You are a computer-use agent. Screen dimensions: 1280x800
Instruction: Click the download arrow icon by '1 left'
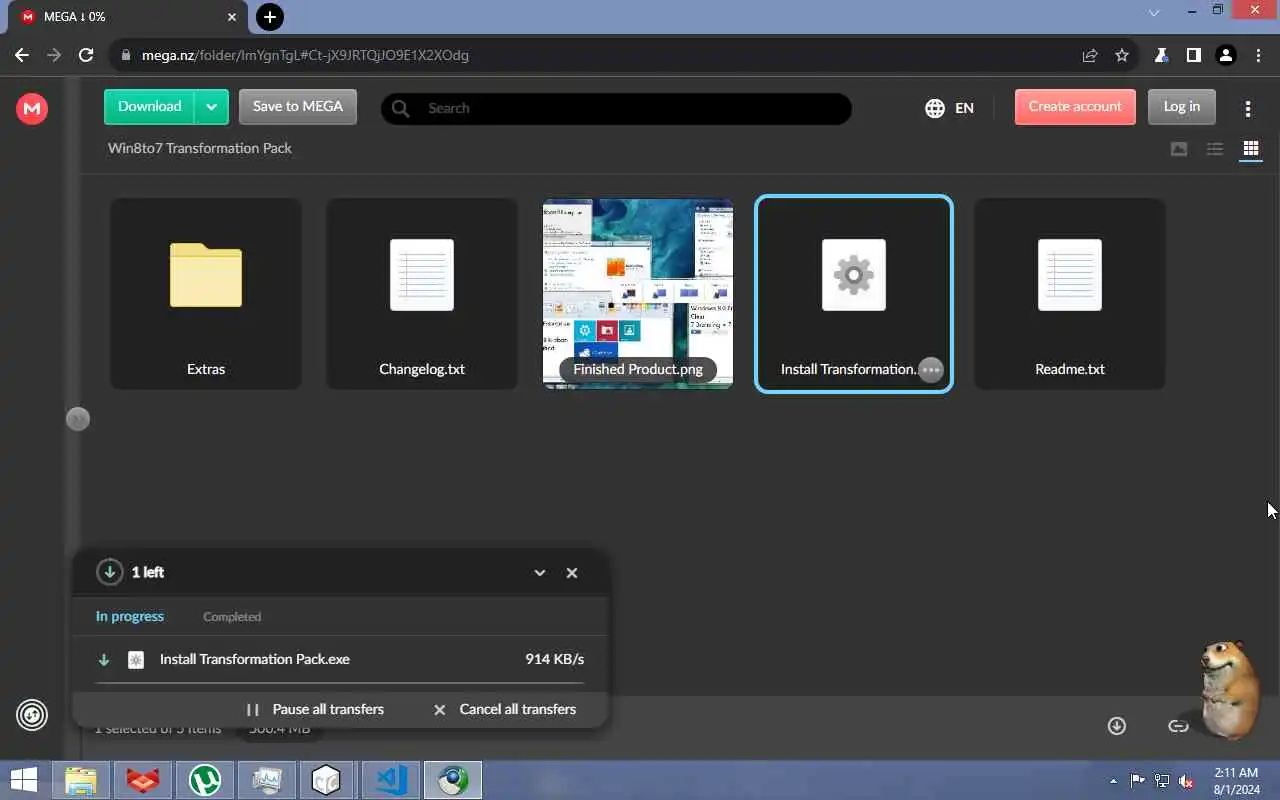point(109,572)
